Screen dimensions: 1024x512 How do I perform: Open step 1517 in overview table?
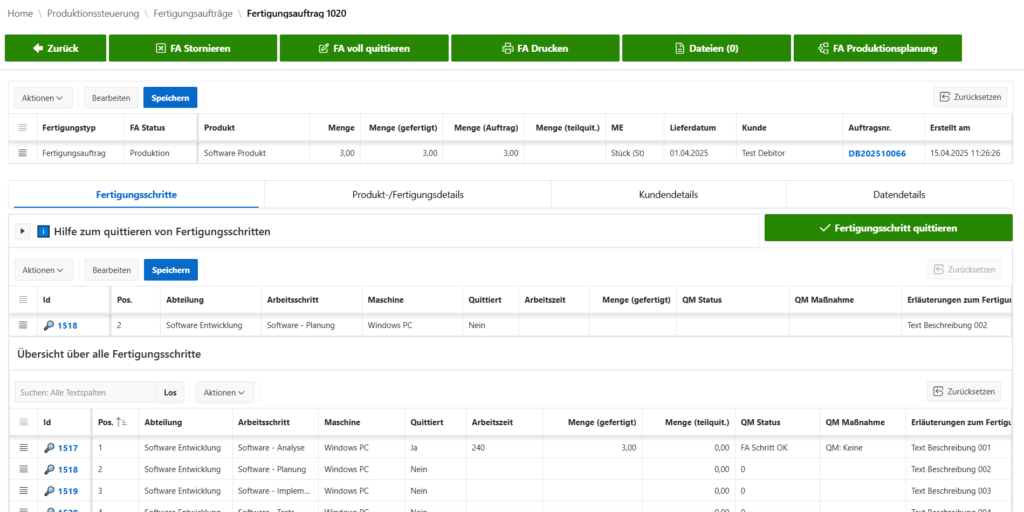coord(68,448)
